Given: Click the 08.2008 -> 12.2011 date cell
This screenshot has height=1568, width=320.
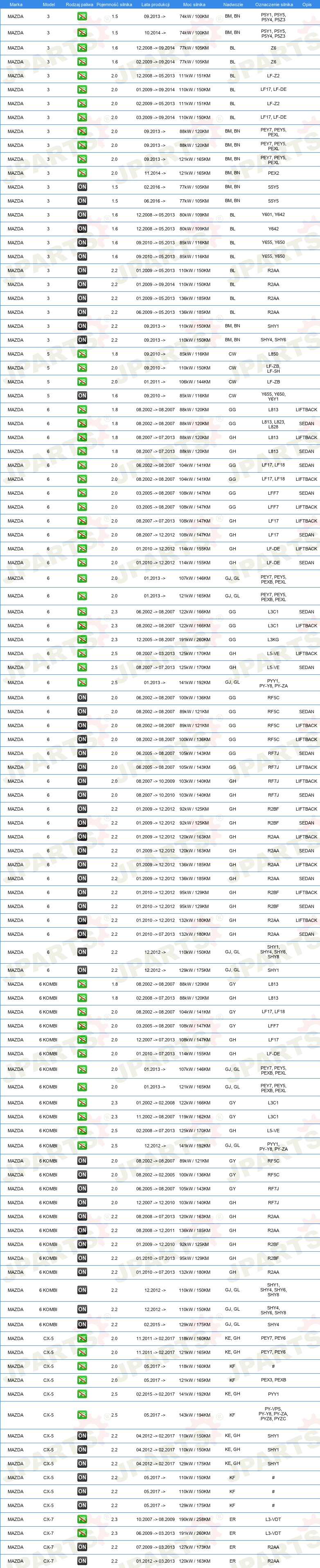Looking at the screenshot, I should point(155,1230).
